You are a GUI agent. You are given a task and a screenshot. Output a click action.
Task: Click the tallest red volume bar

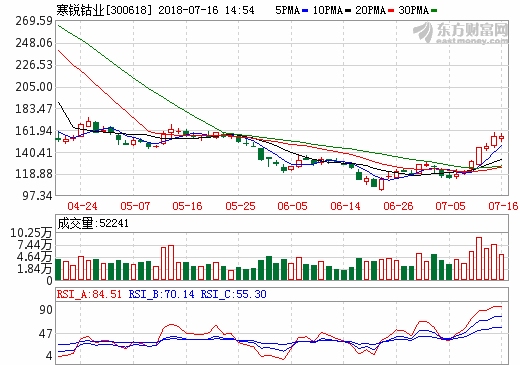479,259
